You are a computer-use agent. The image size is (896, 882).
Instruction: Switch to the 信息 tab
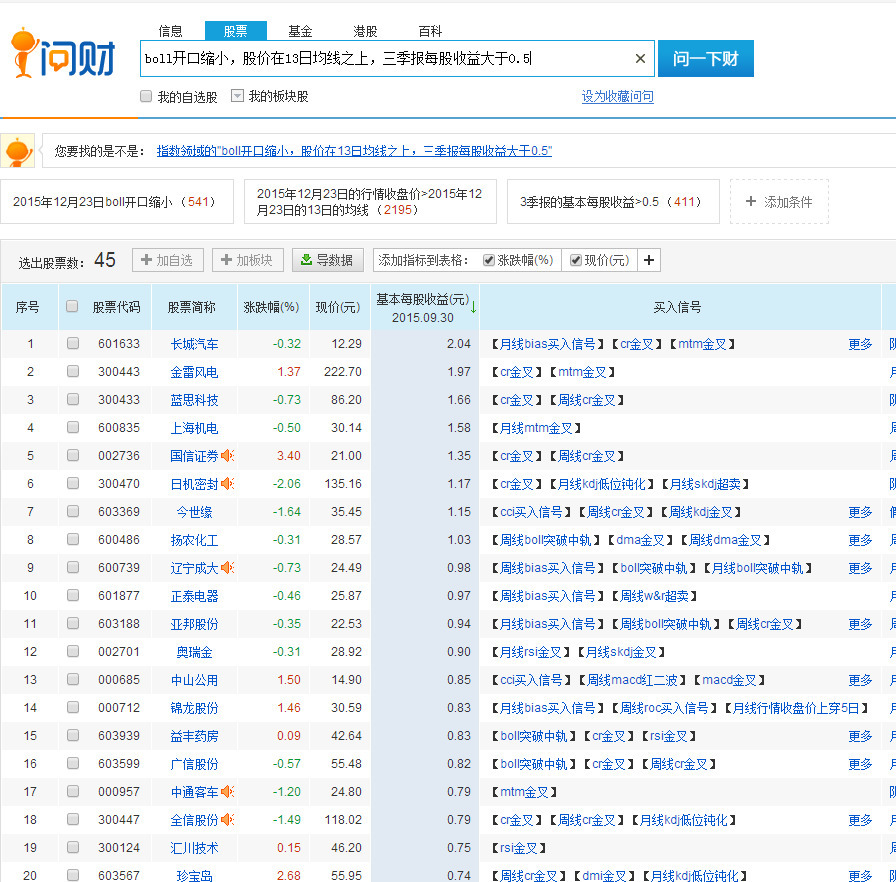170,31
